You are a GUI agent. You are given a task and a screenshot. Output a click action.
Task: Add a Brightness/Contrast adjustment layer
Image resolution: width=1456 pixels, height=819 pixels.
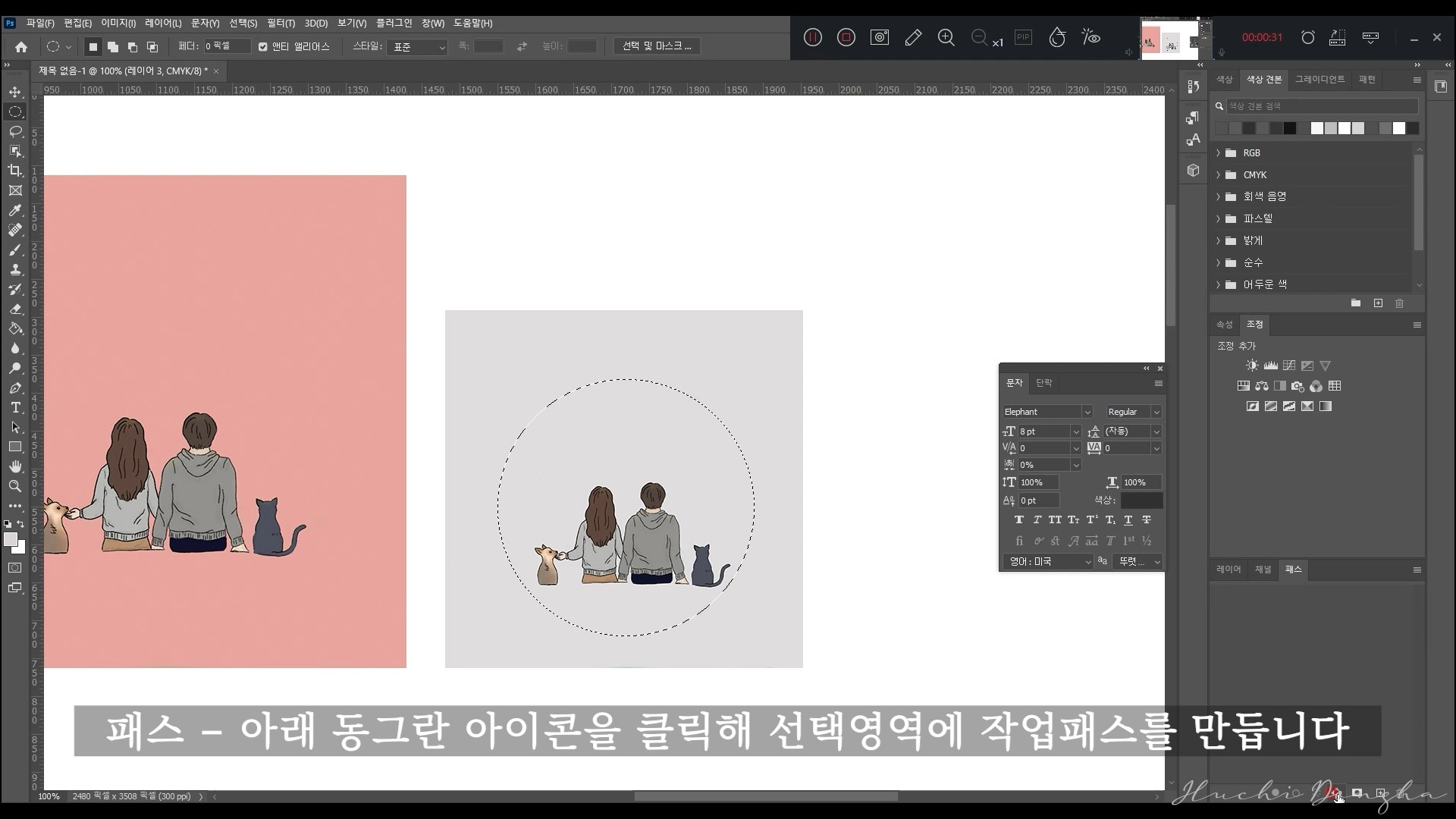click(1252, 366)
